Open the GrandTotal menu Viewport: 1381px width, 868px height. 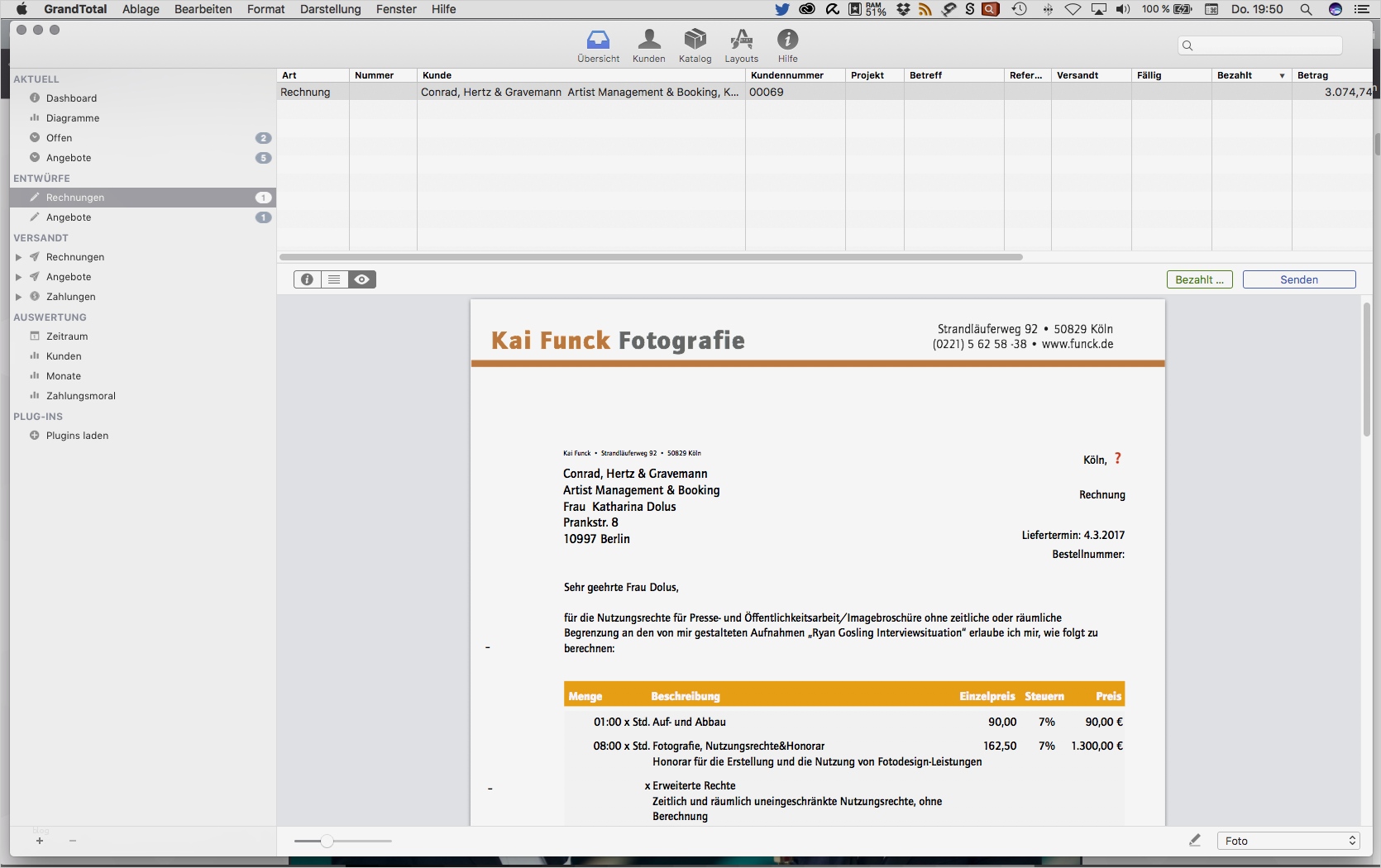click(x=75, y=9)
